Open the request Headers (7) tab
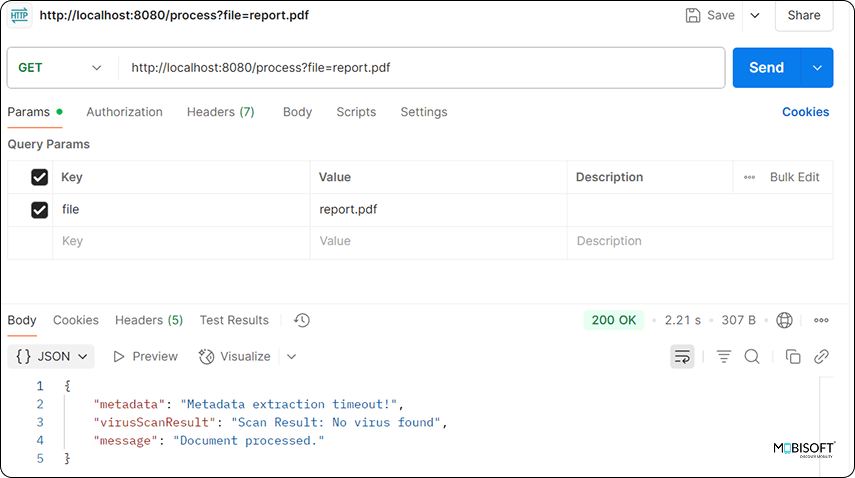The image size is (855, 478). tap(220, 112)
